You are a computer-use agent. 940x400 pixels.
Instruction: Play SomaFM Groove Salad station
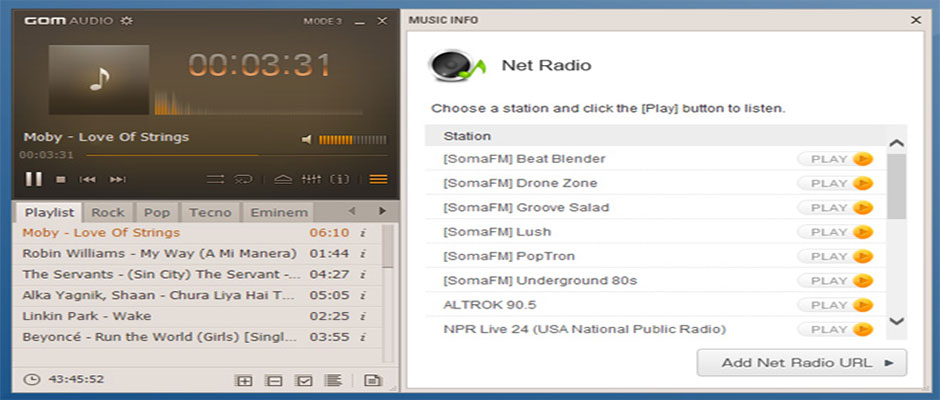tap(835, 207)
